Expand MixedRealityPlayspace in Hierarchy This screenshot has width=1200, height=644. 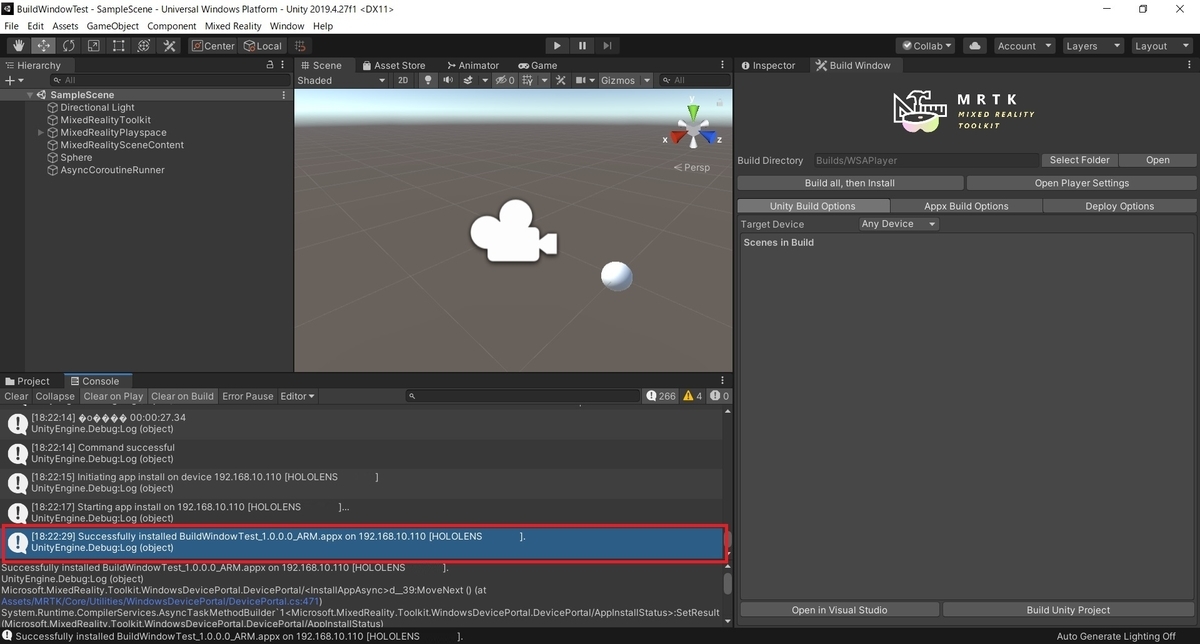(41, 132)
